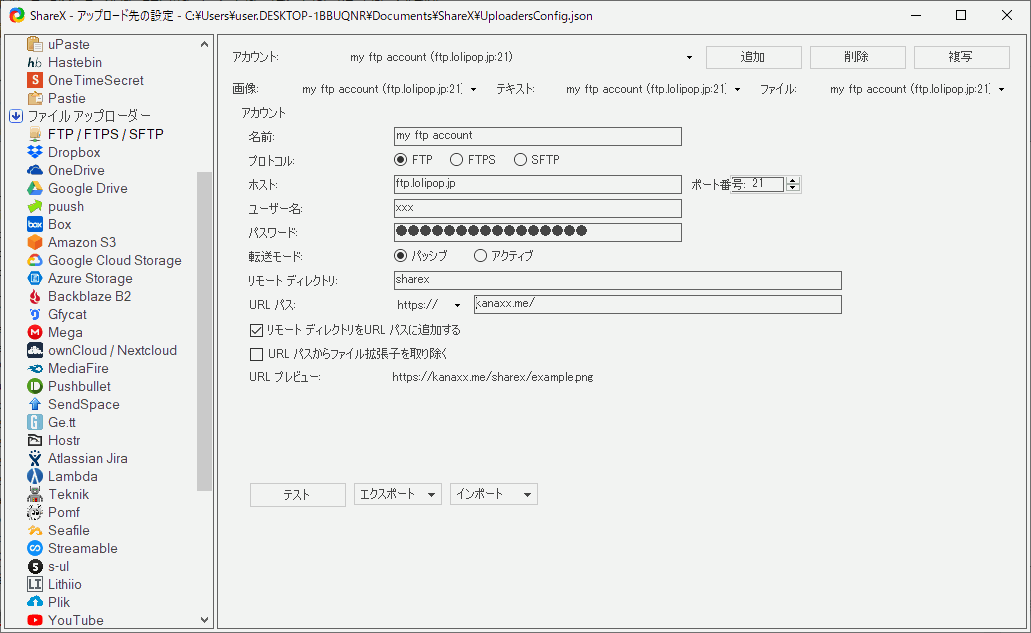Screen dimensions: 1031x633
Task: Increment the ポート番号 spinner up arrow
Action: (x=793, y=181)
